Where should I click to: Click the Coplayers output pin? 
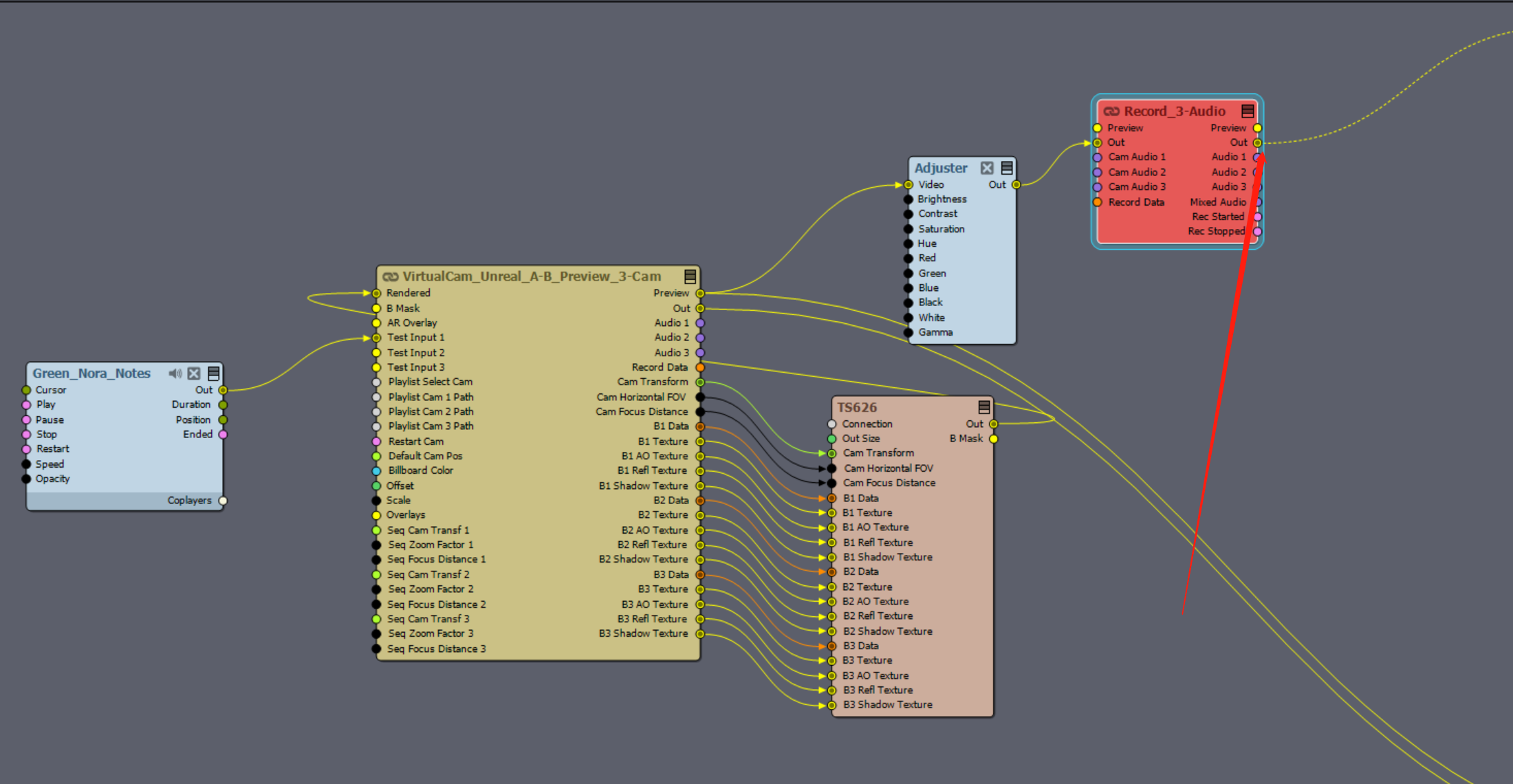pos(223,501)
